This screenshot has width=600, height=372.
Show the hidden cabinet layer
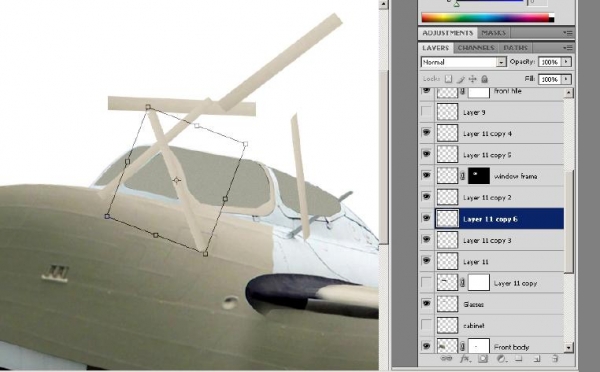click(426, 325)
